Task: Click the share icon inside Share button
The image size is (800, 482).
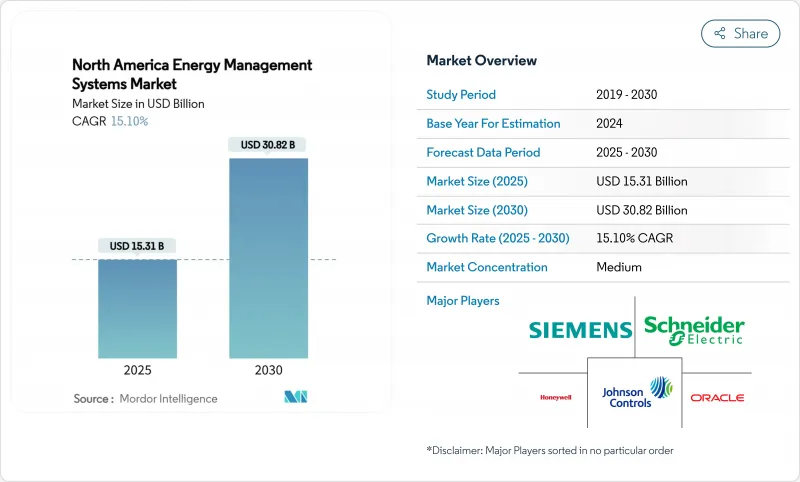Action: (x=719, y=33)
